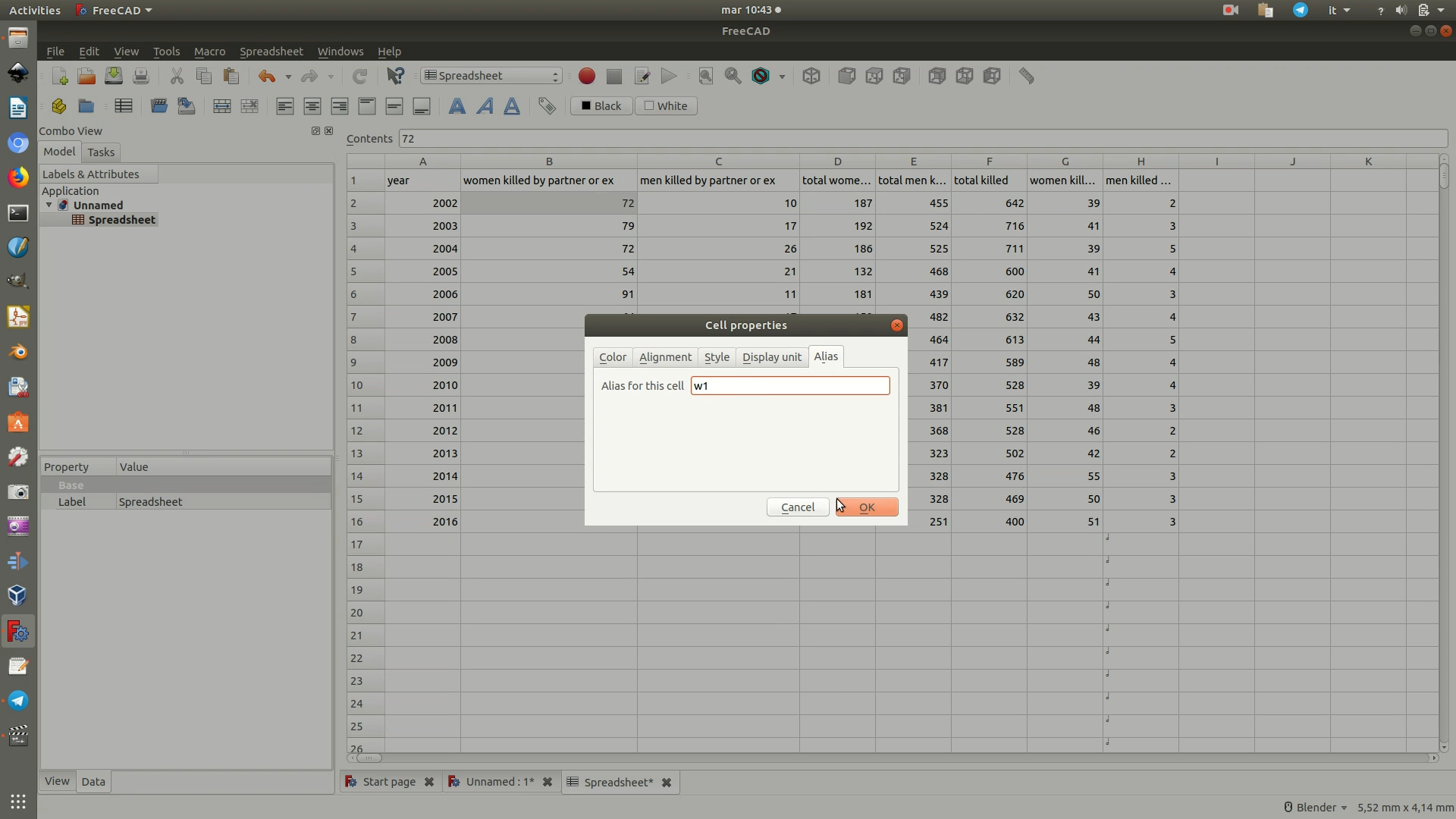Image resolution: width=1456 pixels, height=819 pixels.
Task: Toggle italic text style
Action: click(x=485, y=106)
